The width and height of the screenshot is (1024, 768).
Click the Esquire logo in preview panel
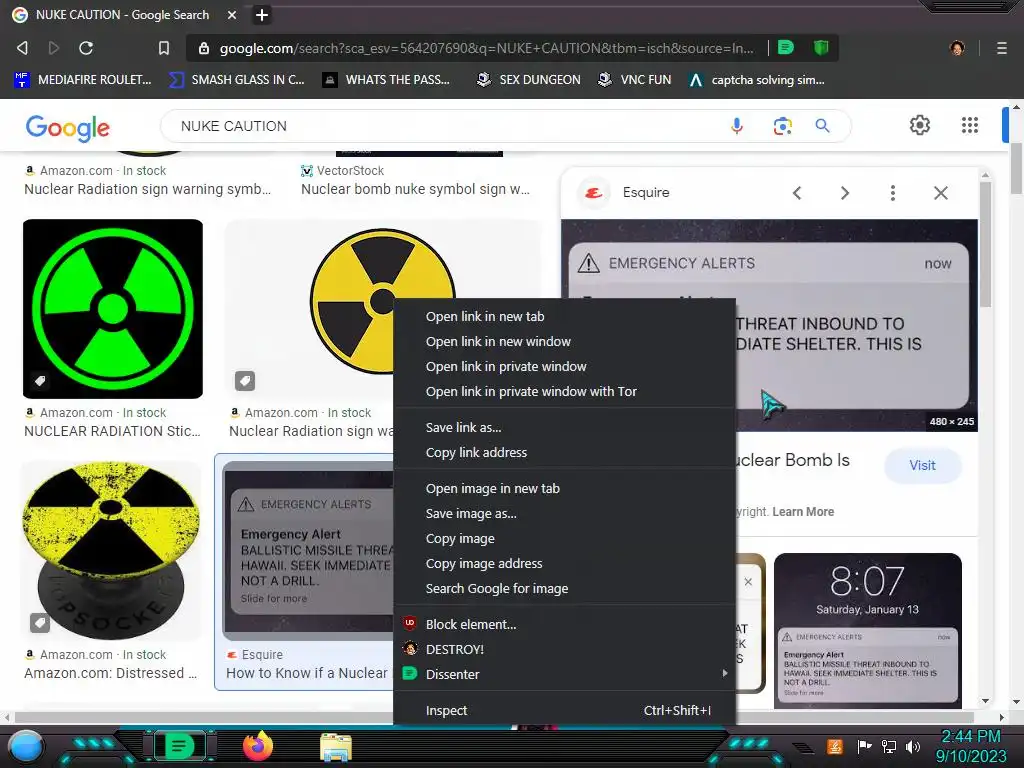click(x=594, y=193)
